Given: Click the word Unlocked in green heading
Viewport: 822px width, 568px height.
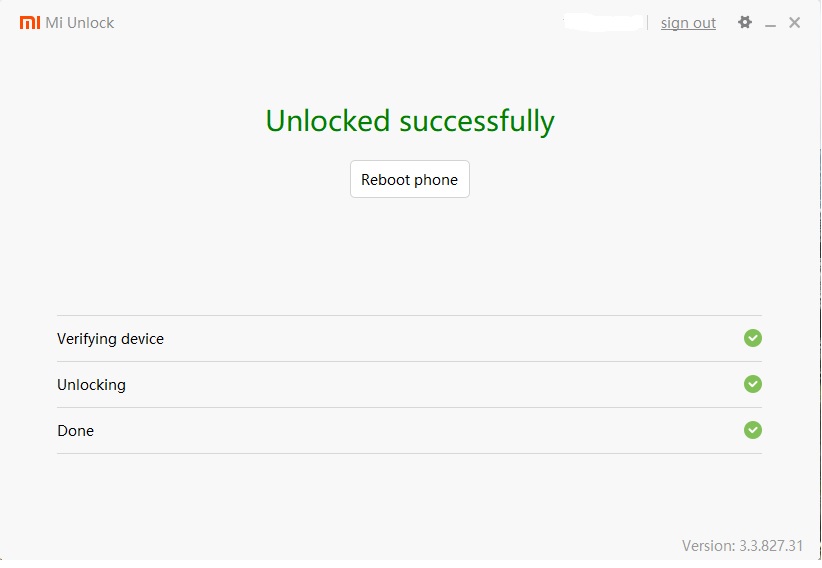Looking at the screenshot, I should pyautogui.click(x=327, y=121).
